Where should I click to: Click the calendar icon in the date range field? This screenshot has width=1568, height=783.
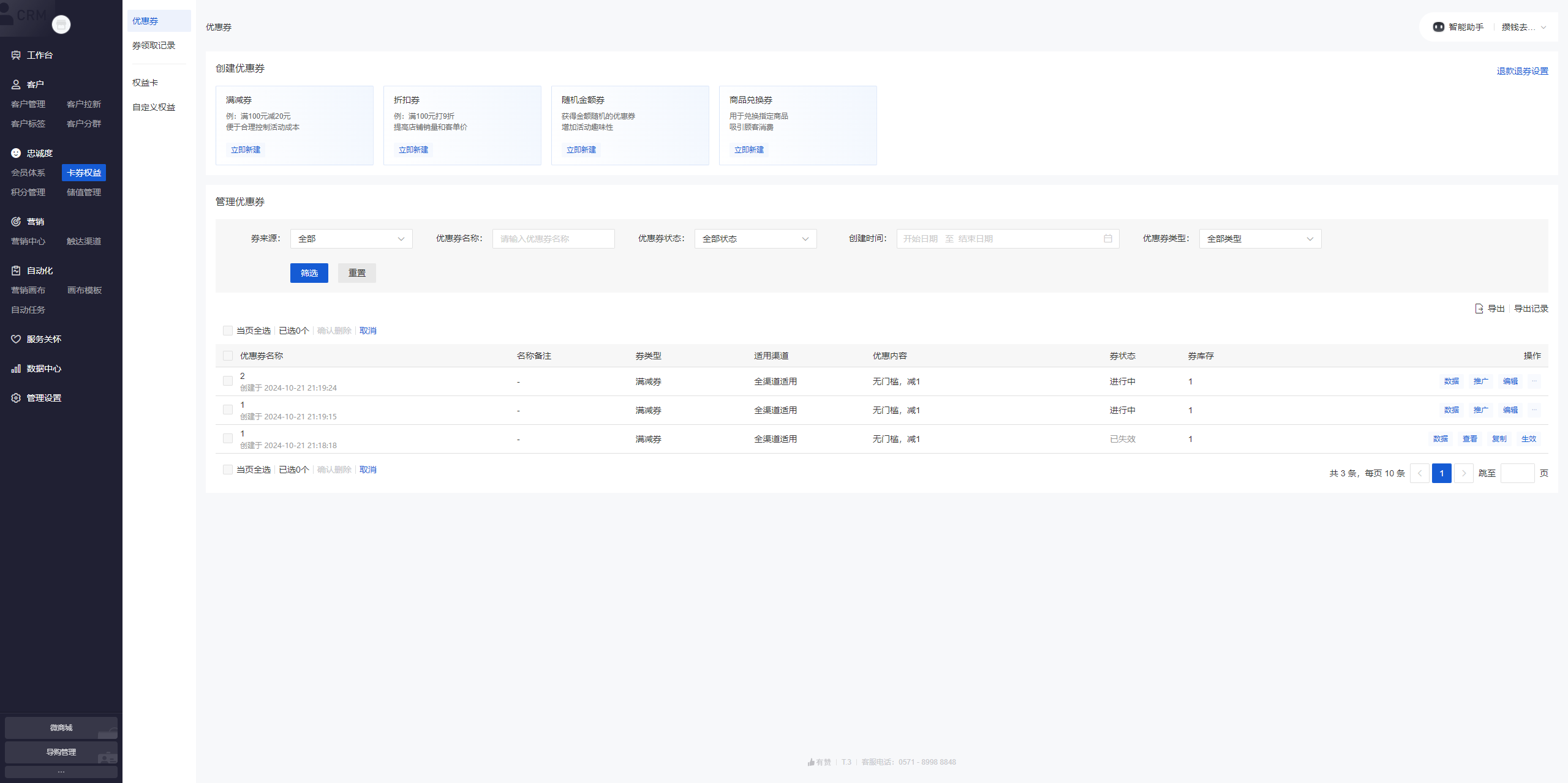1107,239
